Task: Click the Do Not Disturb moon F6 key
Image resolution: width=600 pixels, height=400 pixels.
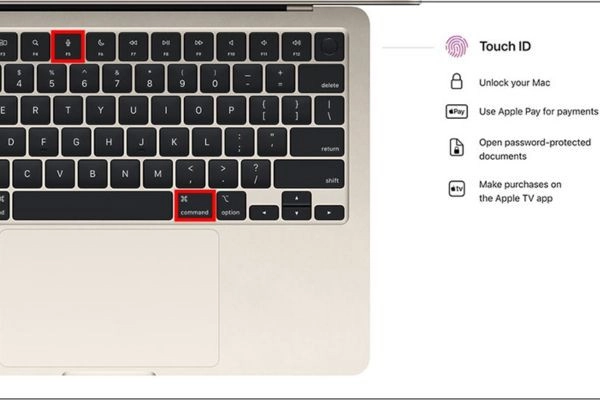Action: click(101, 46)
